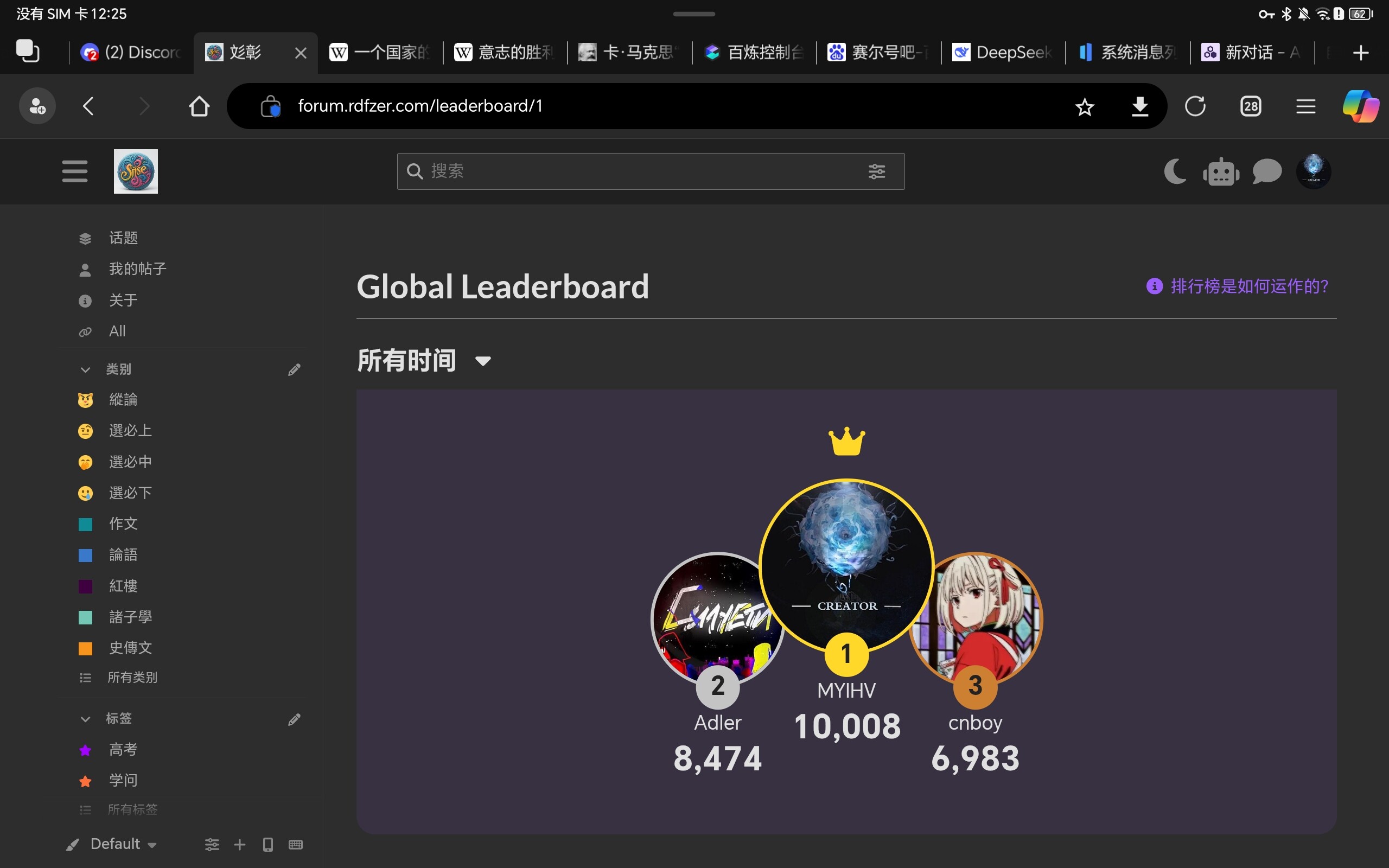Collapse the 类别 sidebar section
The height and width of the screenshot is (868, 1389).
click(86, 369)
